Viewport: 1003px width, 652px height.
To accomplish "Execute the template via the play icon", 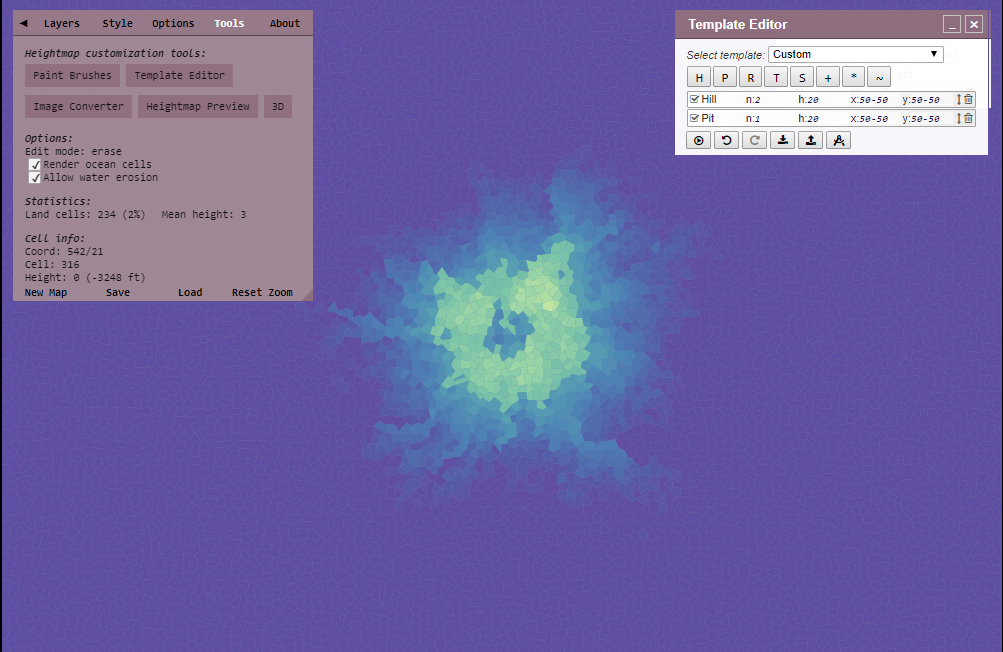I will pos(698,140).
